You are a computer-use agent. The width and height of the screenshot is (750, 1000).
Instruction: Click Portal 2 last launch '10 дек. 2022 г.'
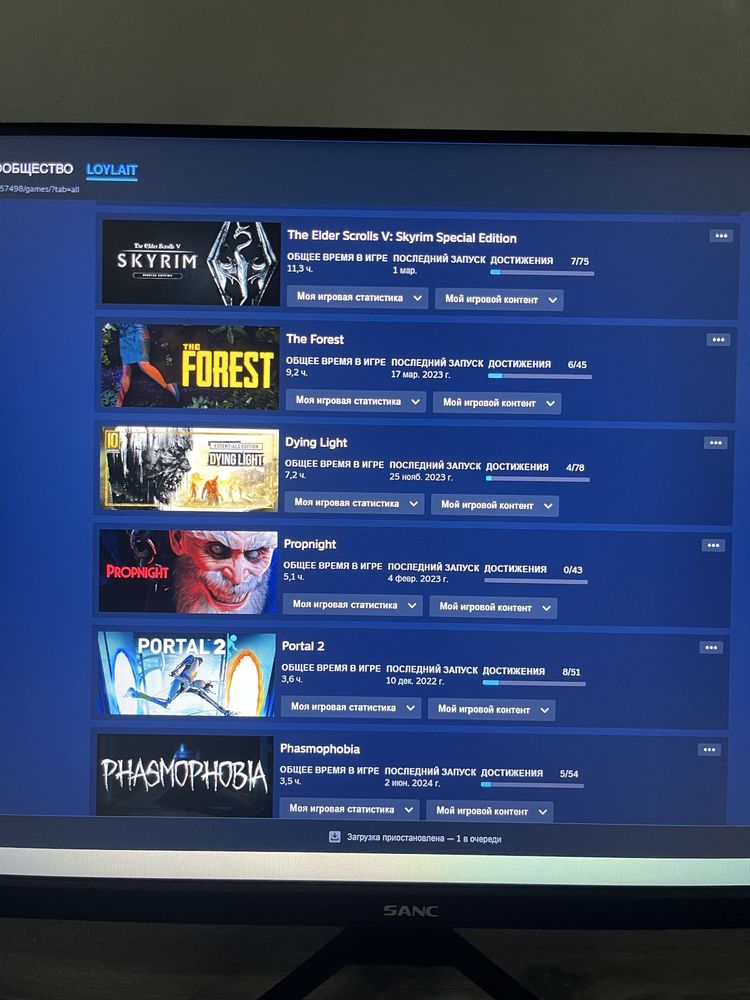coord(415,681)
